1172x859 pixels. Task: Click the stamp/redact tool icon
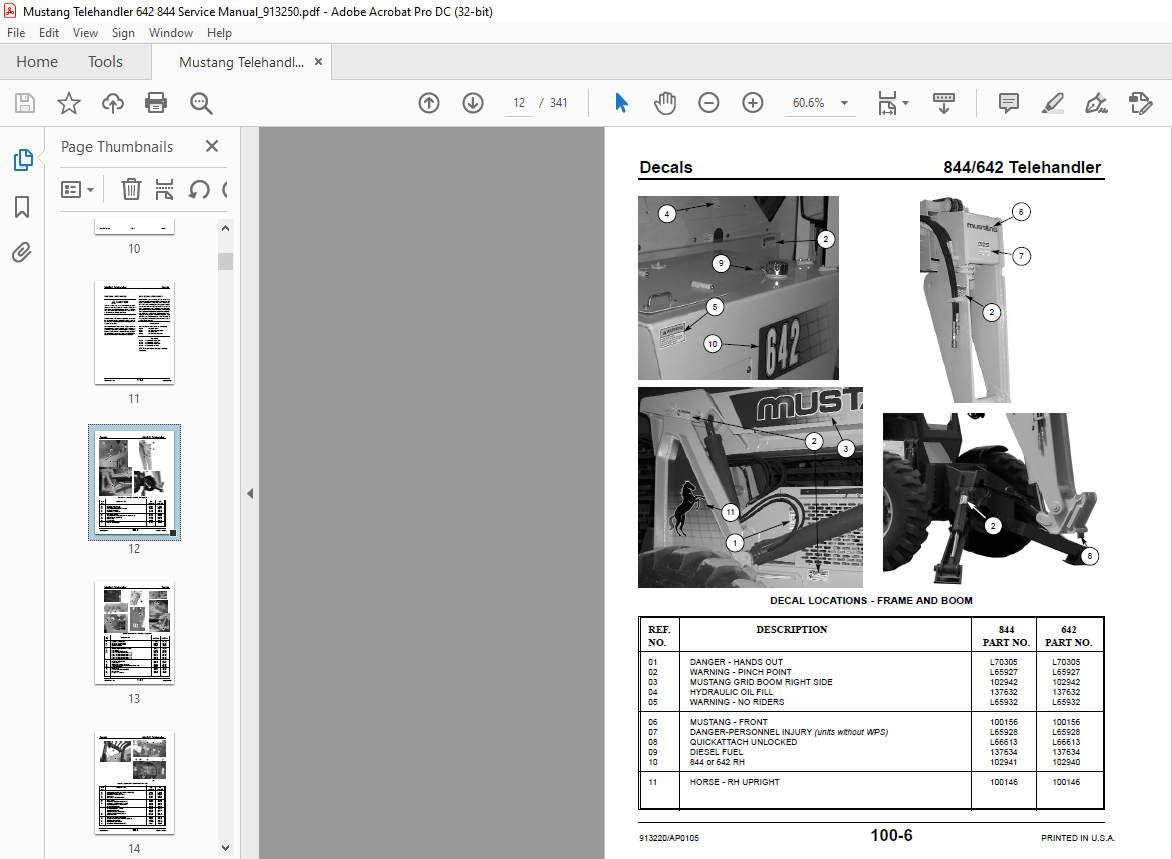pyautogui.click(x=1141, y=103)
